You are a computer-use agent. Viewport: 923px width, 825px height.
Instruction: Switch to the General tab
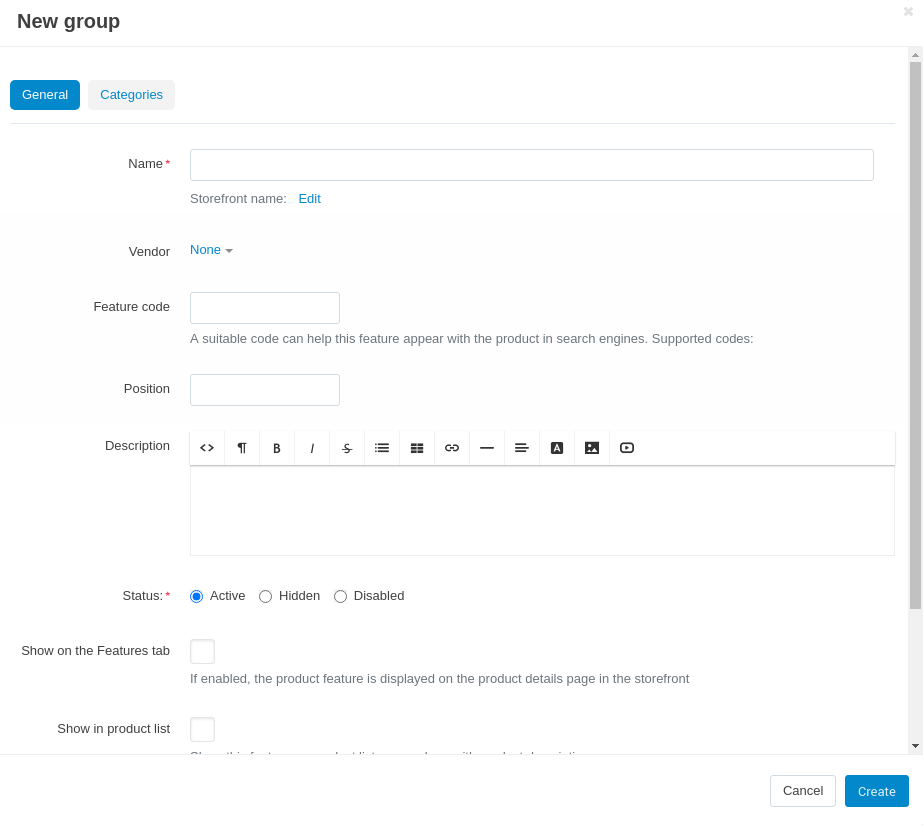(x=45, y=95)
